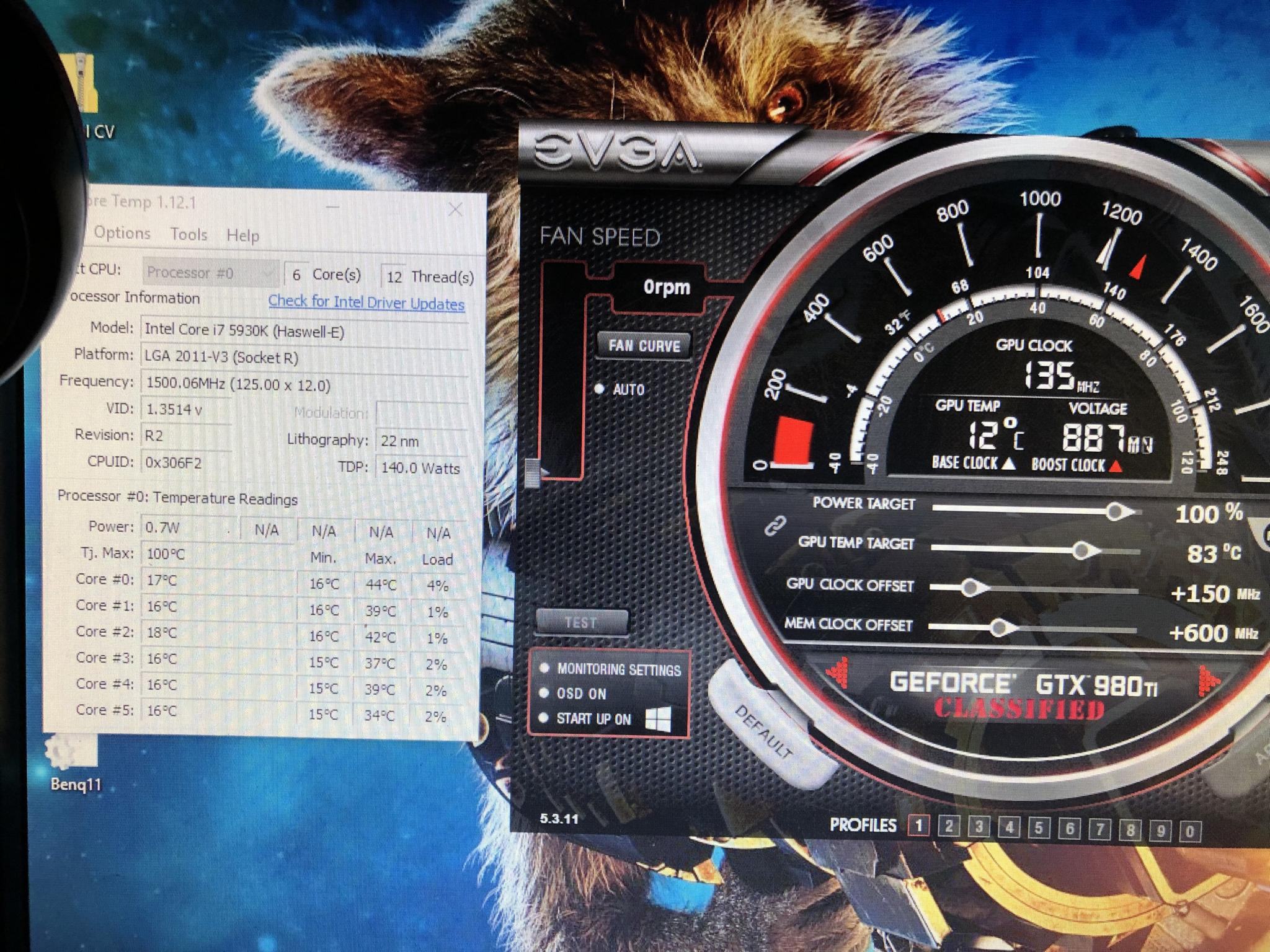Click the fan speed vertical slider handle

534,474
